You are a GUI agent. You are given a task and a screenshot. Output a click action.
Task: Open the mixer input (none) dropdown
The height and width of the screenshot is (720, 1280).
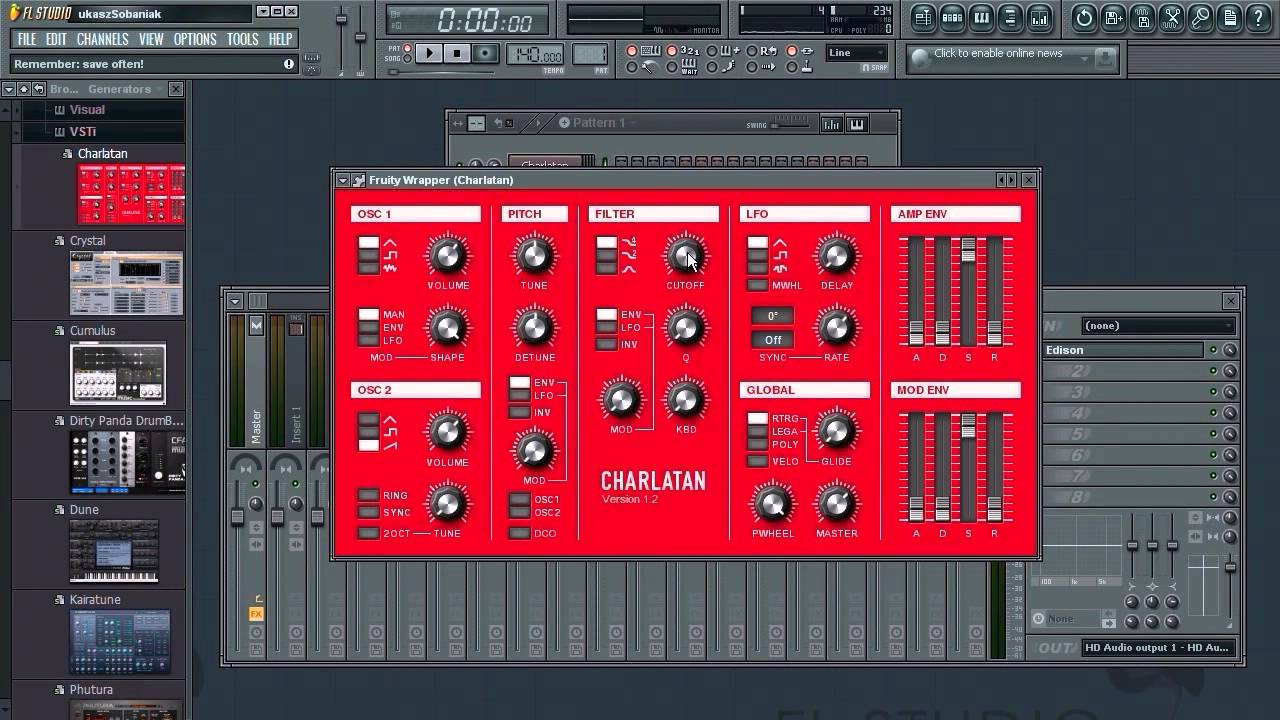coord(1159,326)
